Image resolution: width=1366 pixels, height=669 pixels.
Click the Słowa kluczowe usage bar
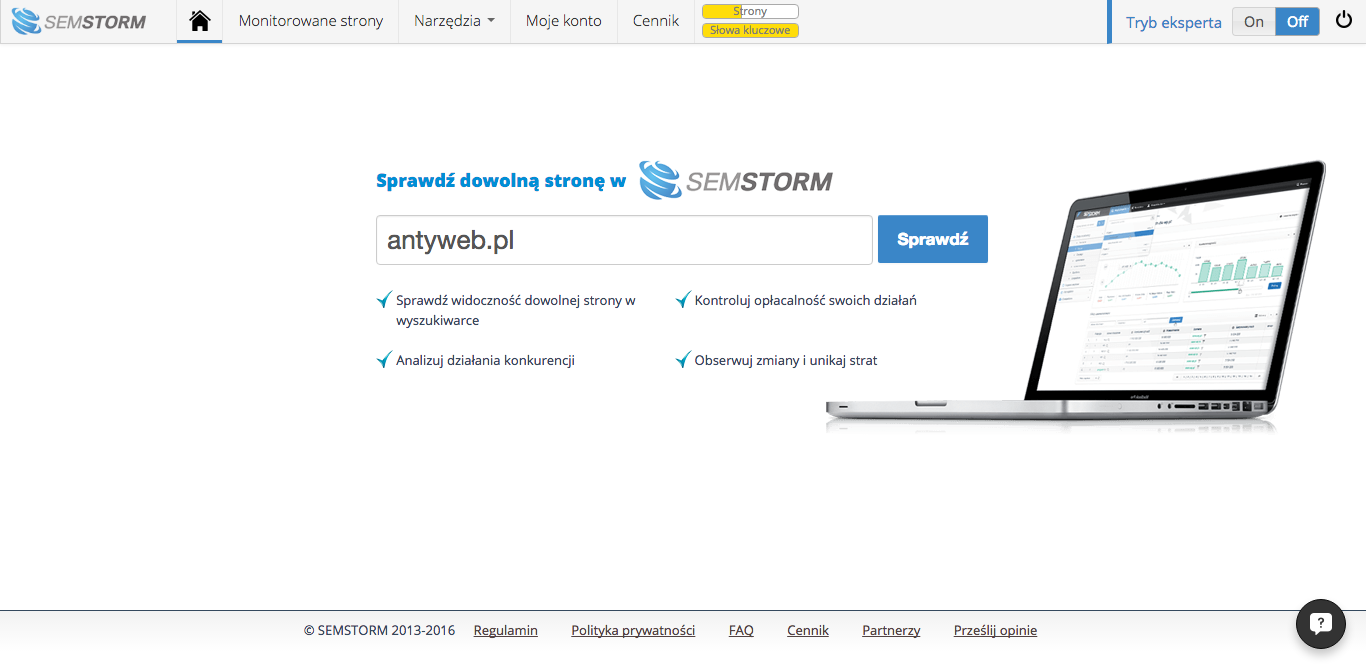tap(750, 30)
